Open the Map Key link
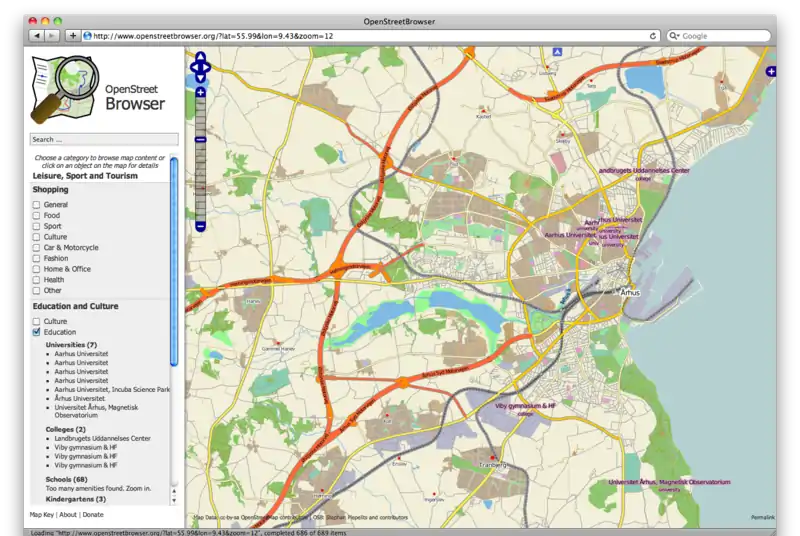The image size is (800, 536). 42,514
